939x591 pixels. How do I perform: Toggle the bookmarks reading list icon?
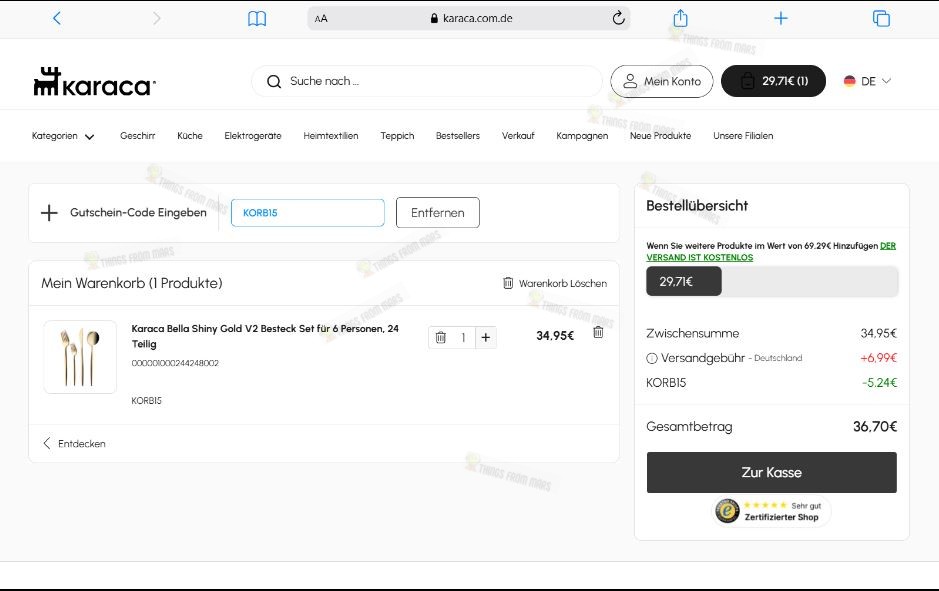tap(256, 17)
